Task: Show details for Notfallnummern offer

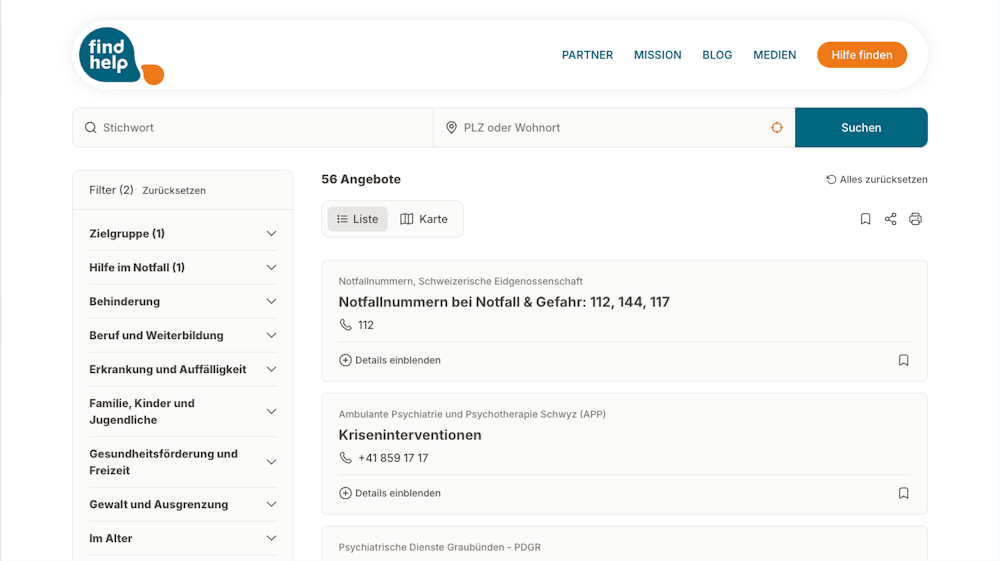Action: pyautogui.click(x=390, y=360)
